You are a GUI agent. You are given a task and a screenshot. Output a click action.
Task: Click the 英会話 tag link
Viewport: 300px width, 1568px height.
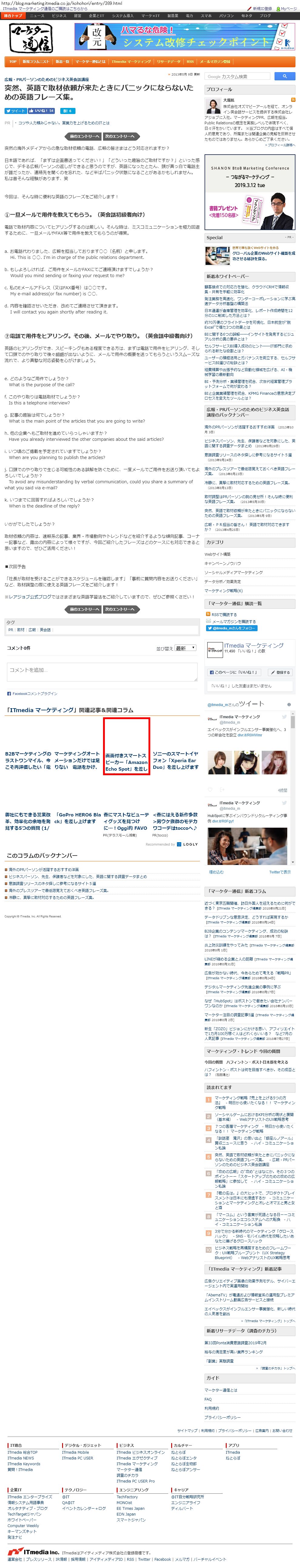click(x=45, y=630)
